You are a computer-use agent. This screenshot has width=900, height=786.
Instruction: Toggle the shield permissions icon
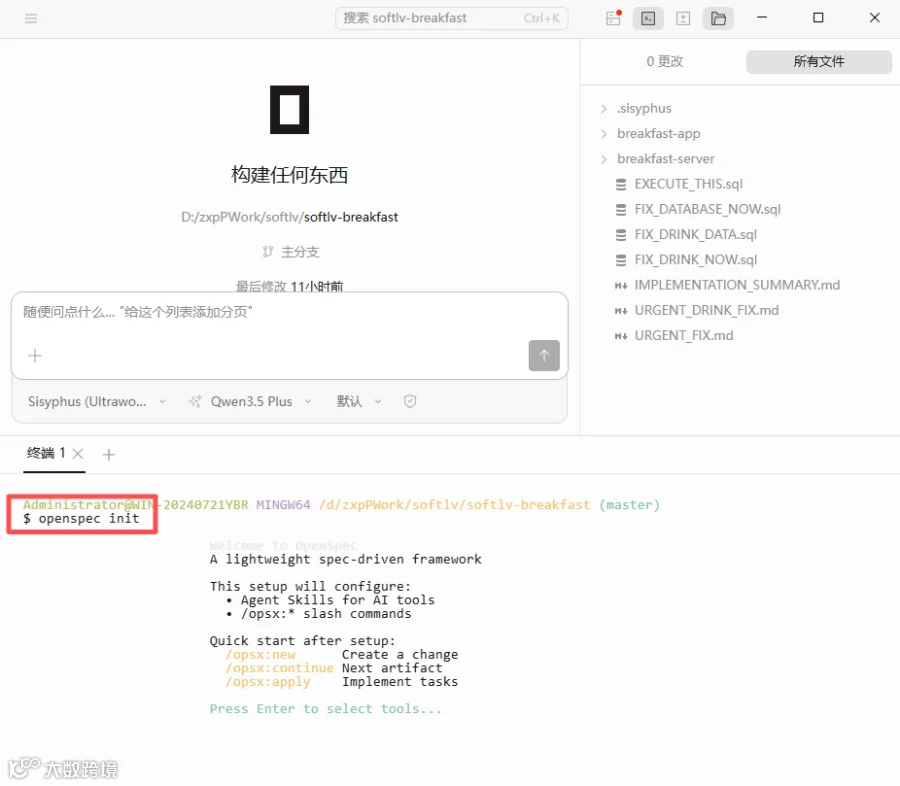click(410, 401)
